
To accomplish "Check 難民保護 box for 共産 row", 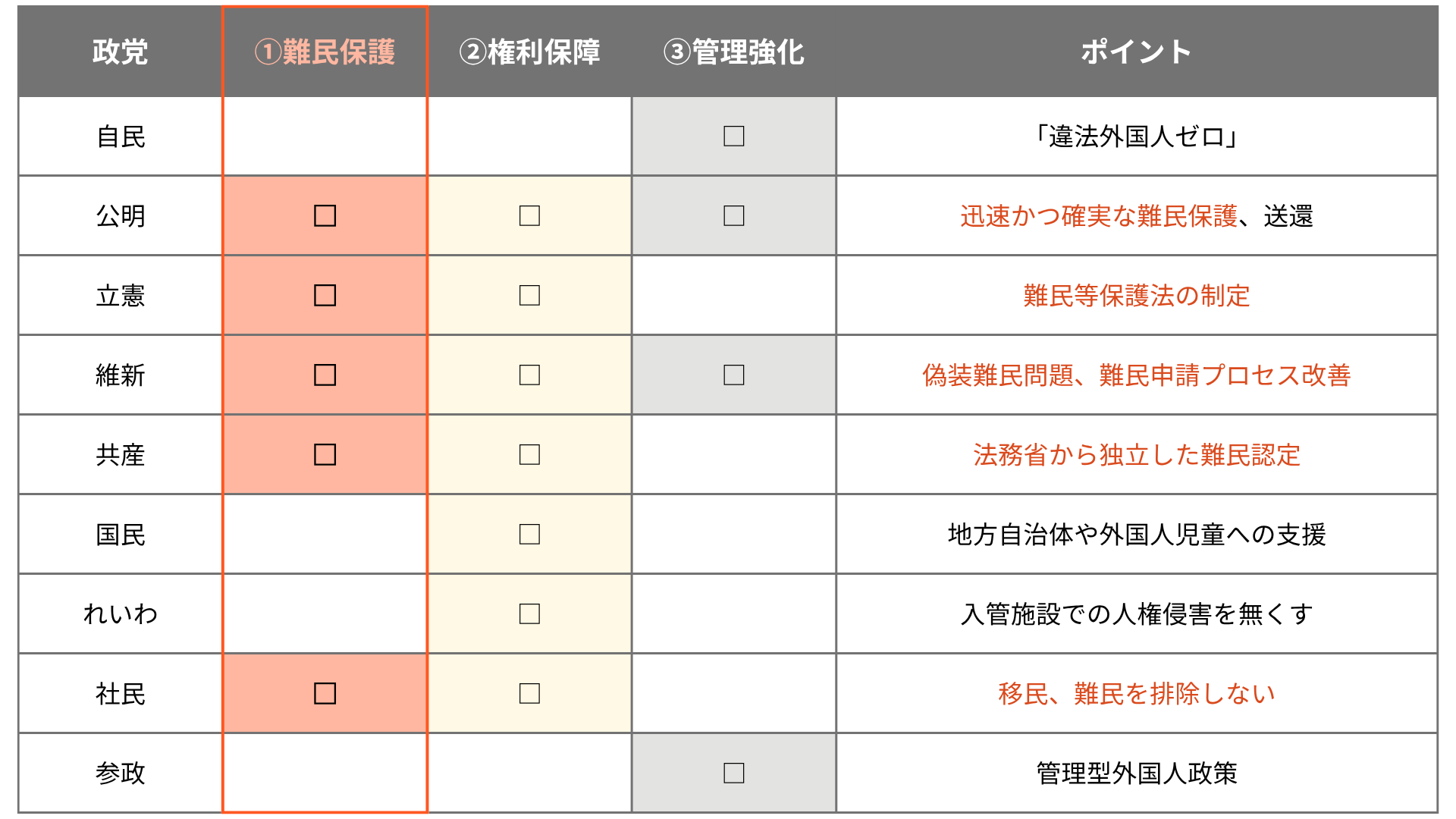I will [x=325, y=455].
